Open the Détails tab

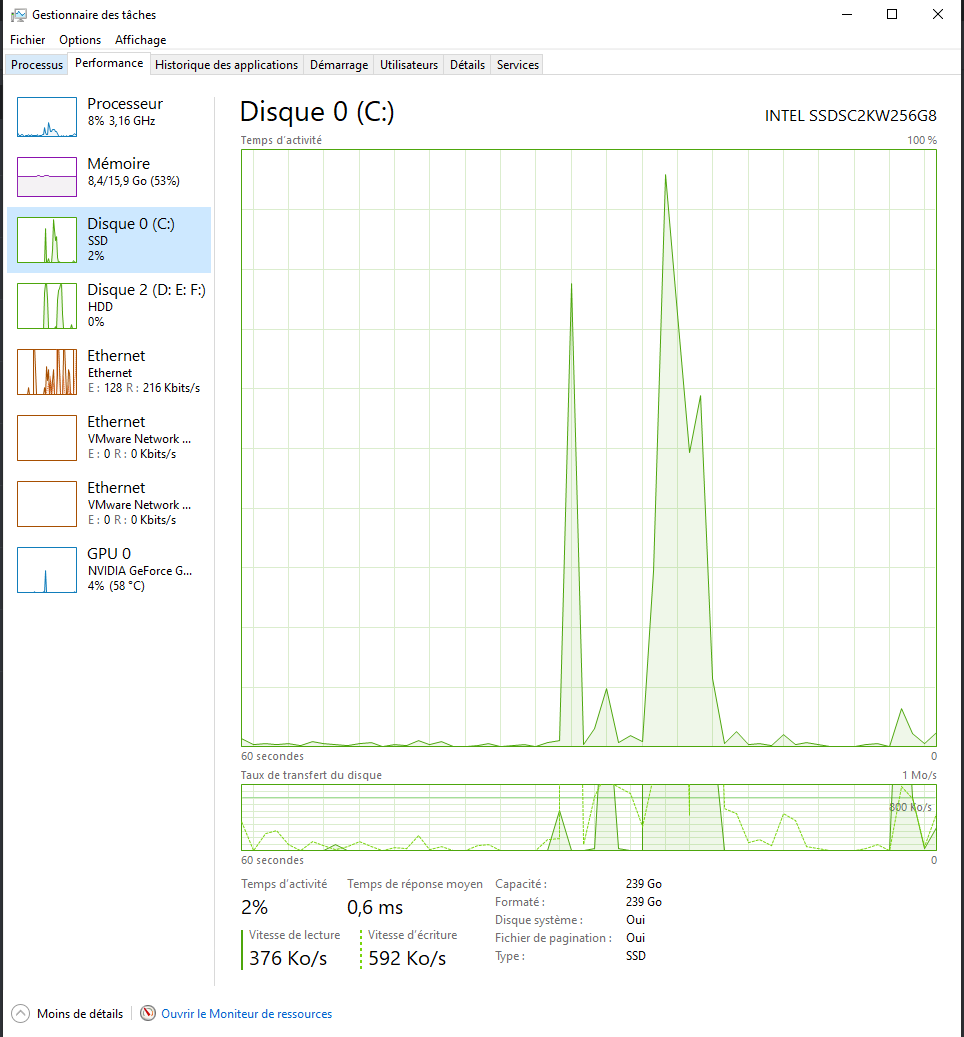coord(467,63)
